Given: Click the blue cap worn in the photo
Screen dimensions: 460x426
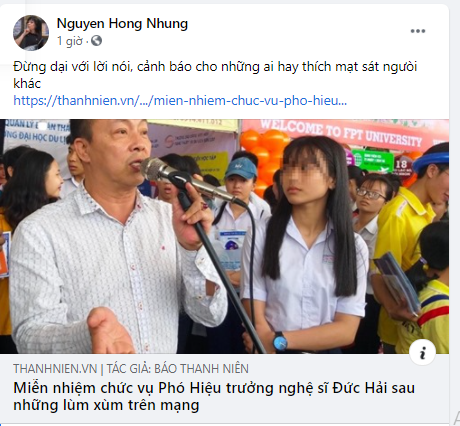Looking at the screenshot, I should click(x=241, y=168).
